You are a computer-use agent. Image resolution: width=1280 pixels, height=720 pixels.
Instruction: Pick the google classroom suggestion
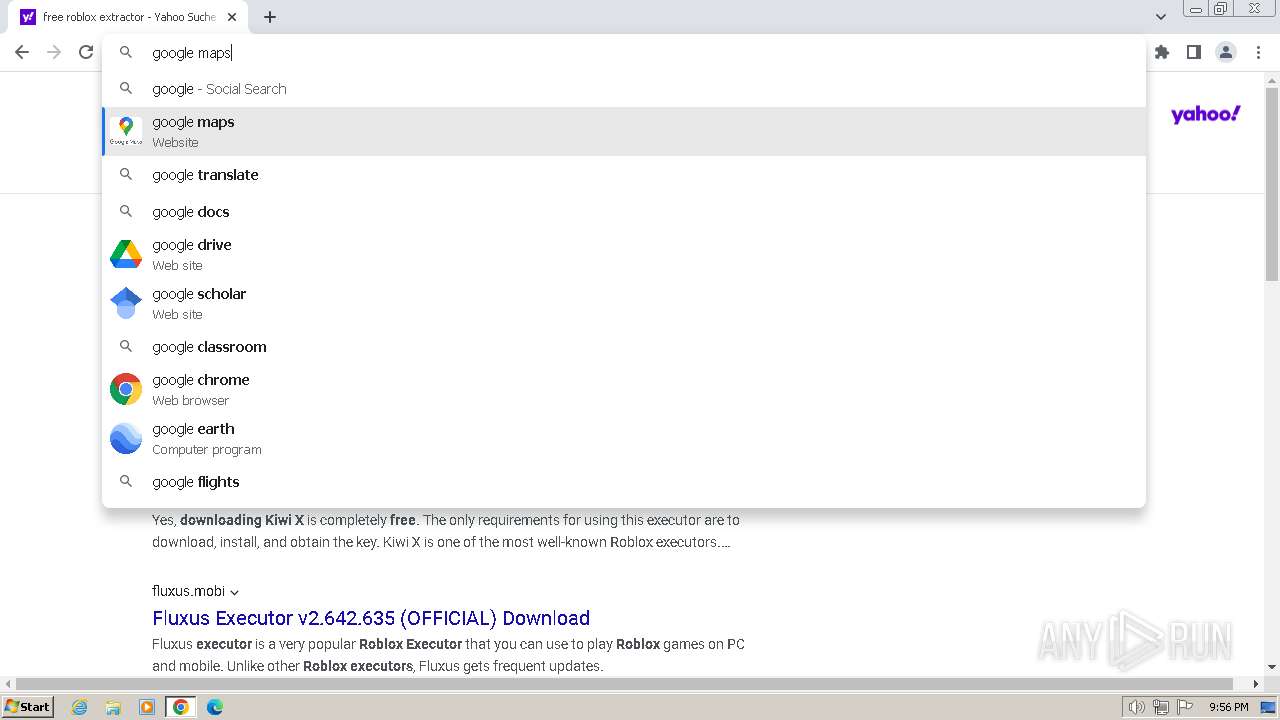click(624, 347)
